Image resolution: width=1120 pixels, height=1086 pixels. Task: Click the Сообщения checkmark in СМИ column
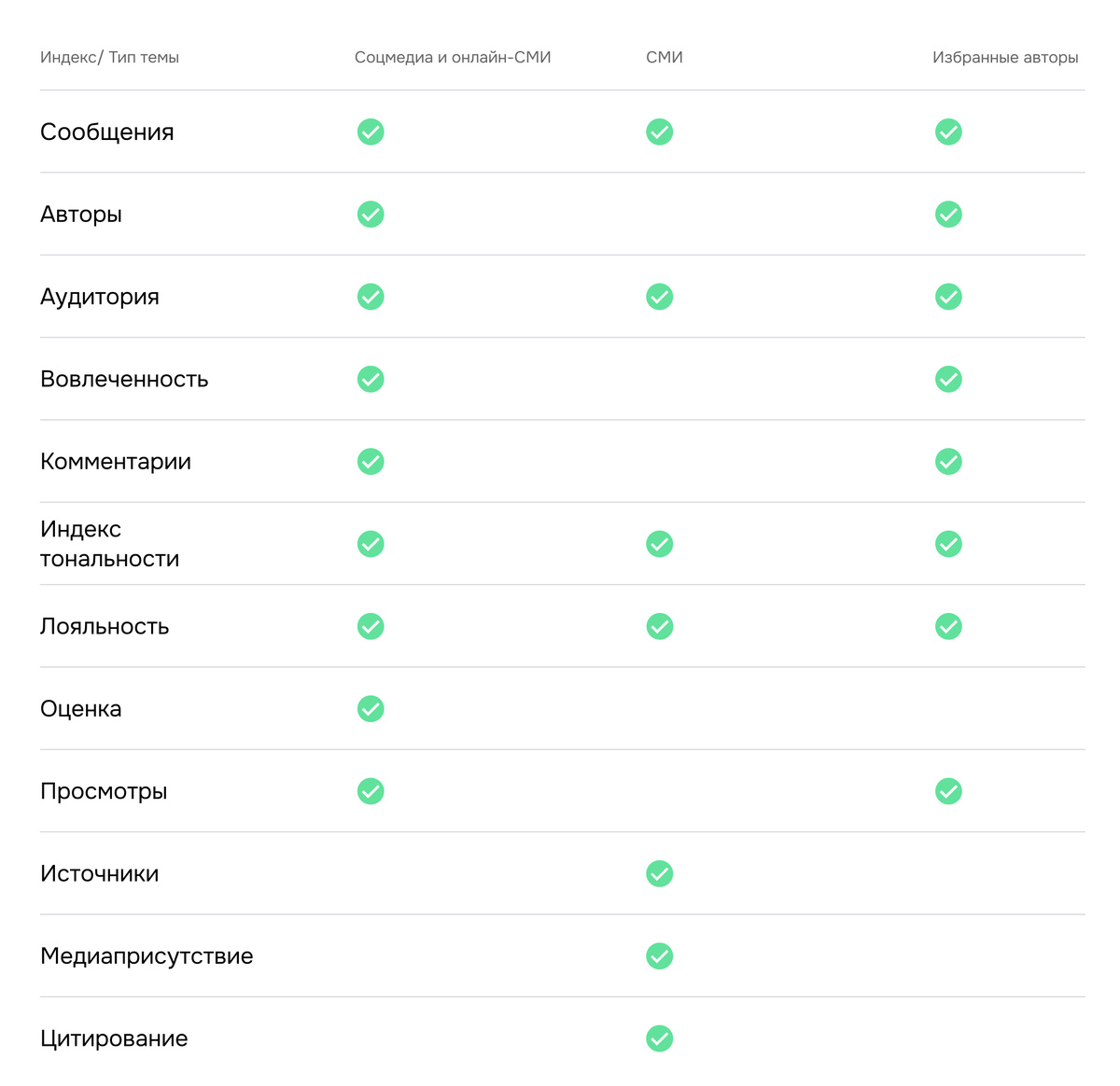click(x=659, y=132)
